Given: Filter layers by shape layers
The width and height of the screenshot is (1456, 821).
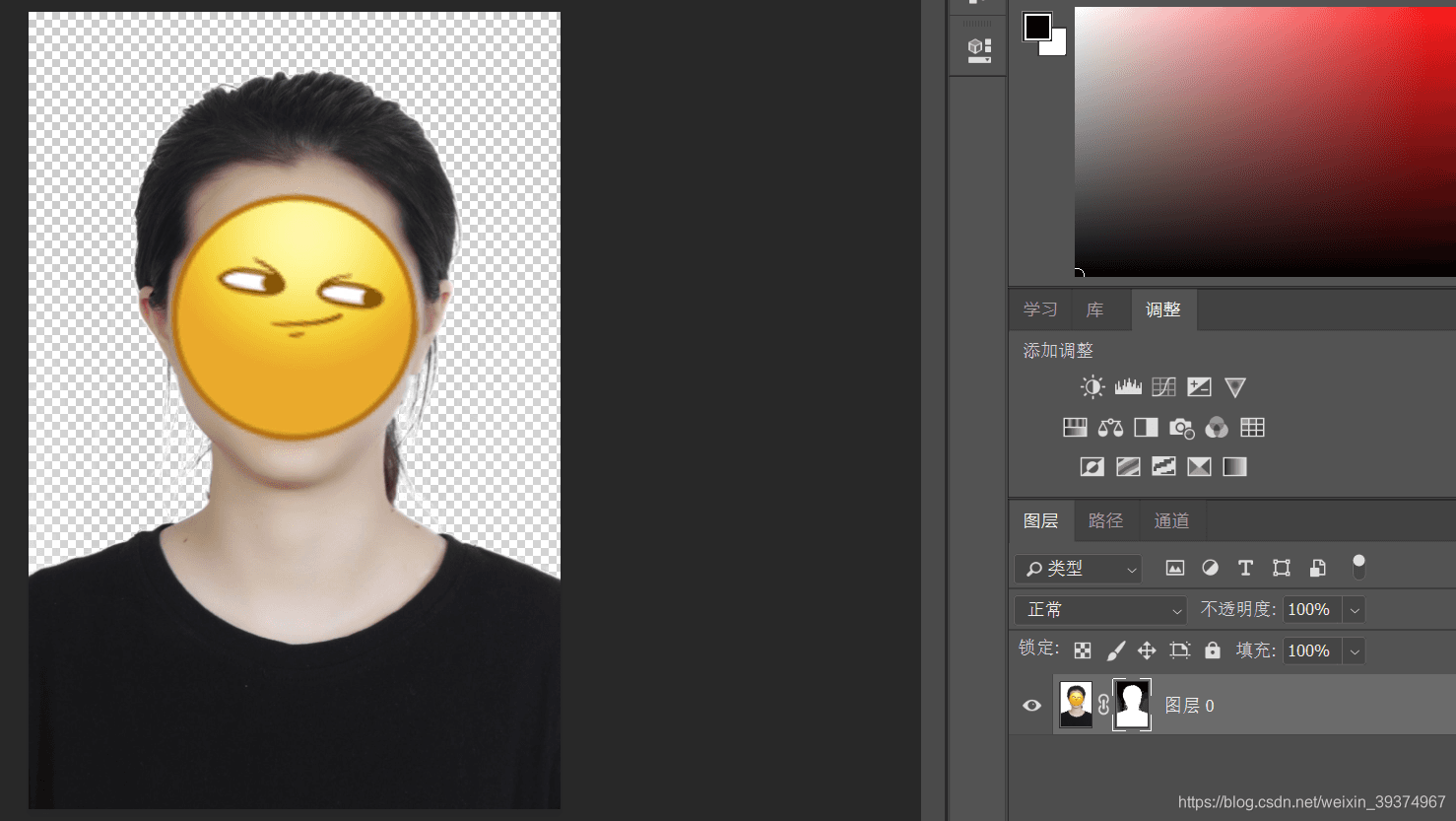Looking at the screenshot, I should tap(1281, 569).
